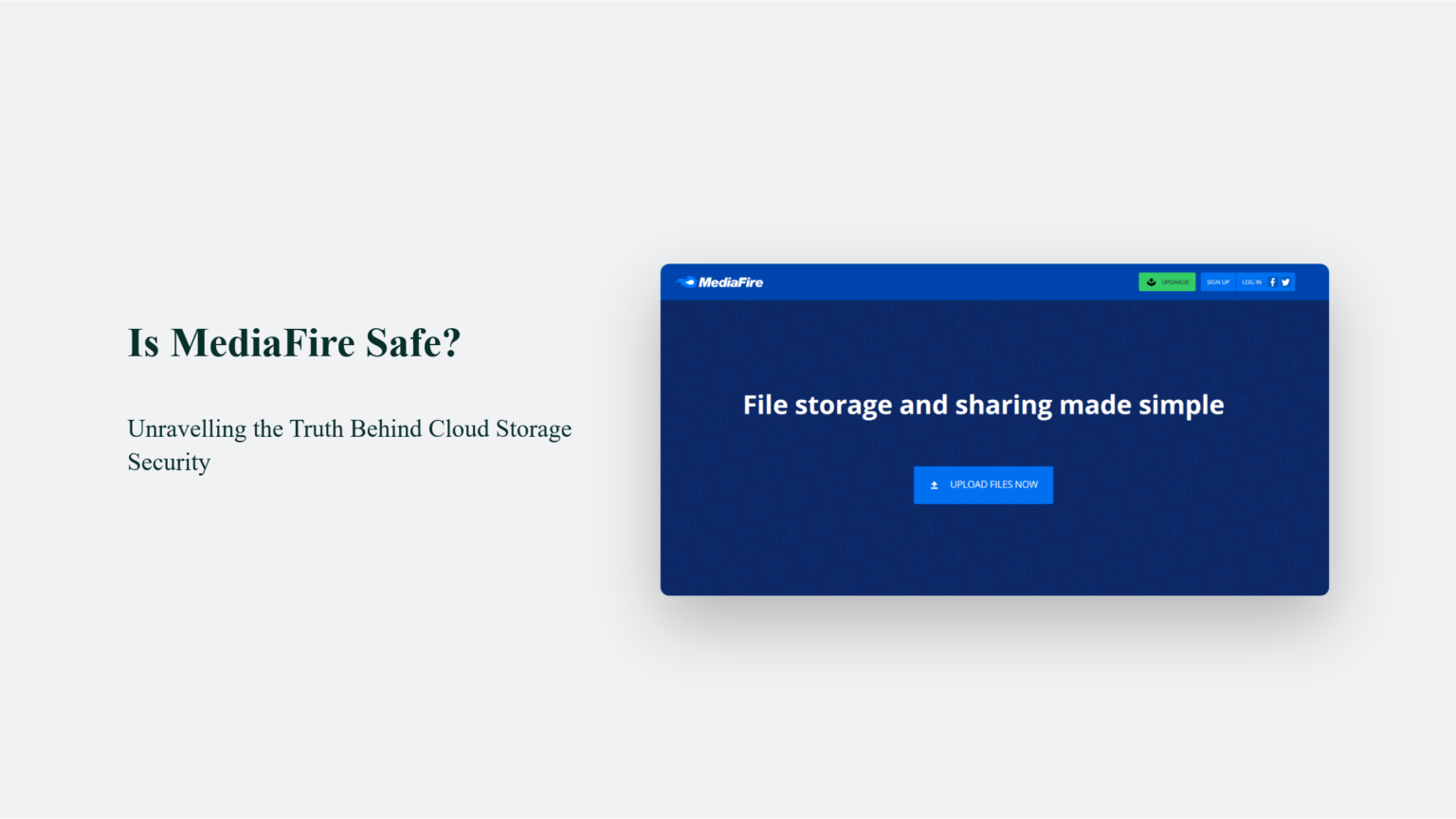This screenshot has width=1456, height=819.
Task: Click the UPLOAD FILES NOW button
Action: click(x=983, y=484)
